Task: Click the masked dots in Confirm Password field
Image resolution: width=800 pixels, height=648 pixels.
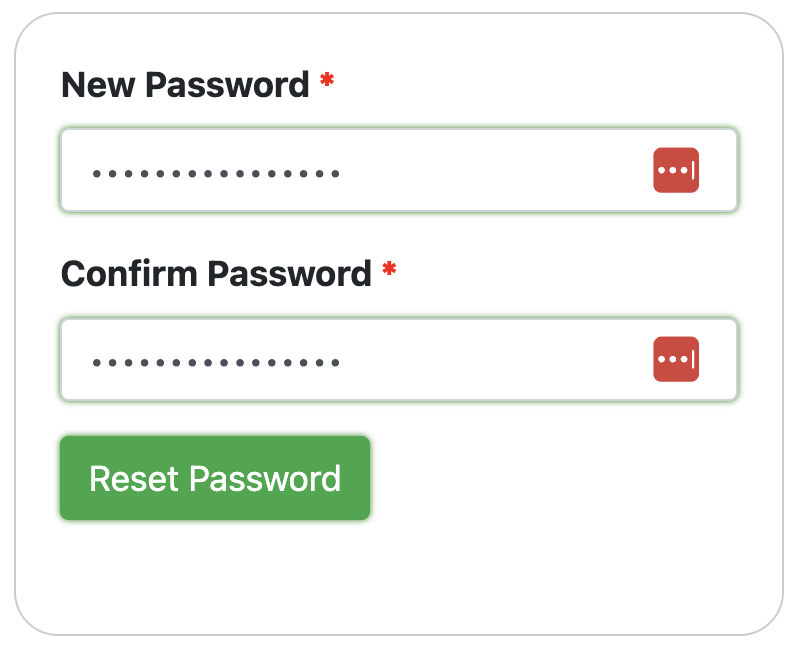Action: point(216,361)
